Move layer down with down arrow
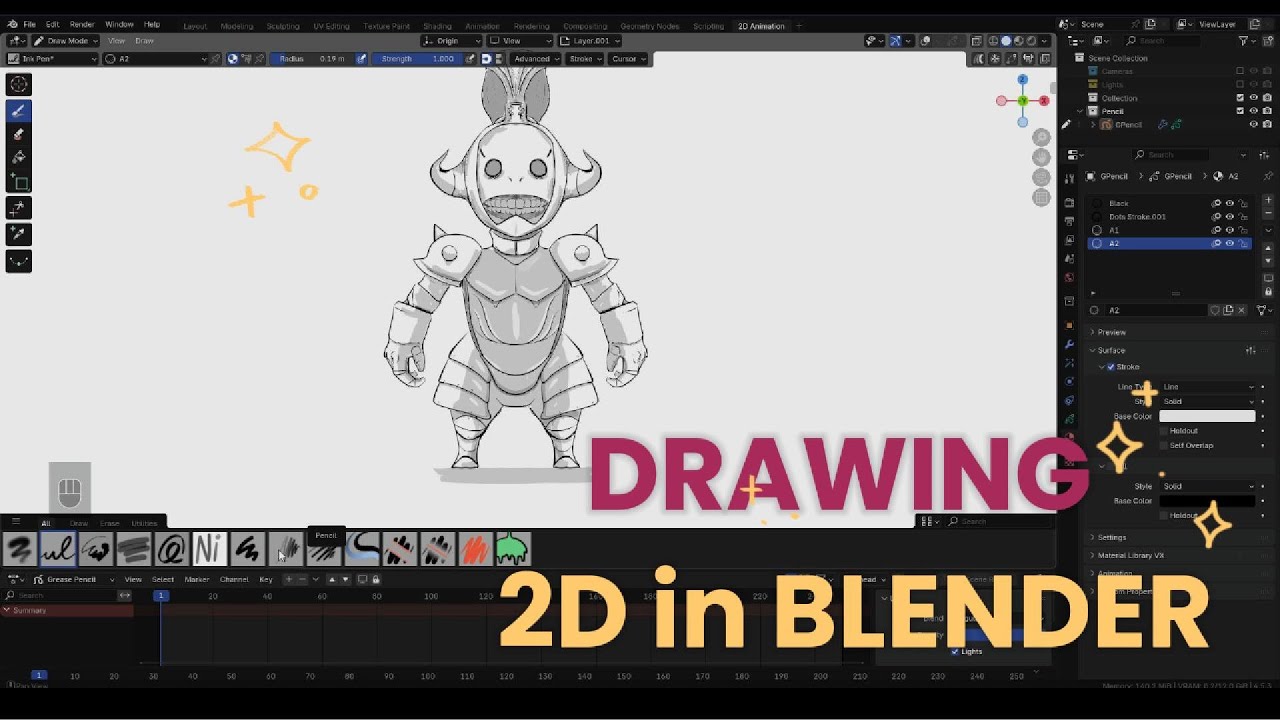Image resolution: width=1280 pixels, height=720 pixels. [1268, 261]
